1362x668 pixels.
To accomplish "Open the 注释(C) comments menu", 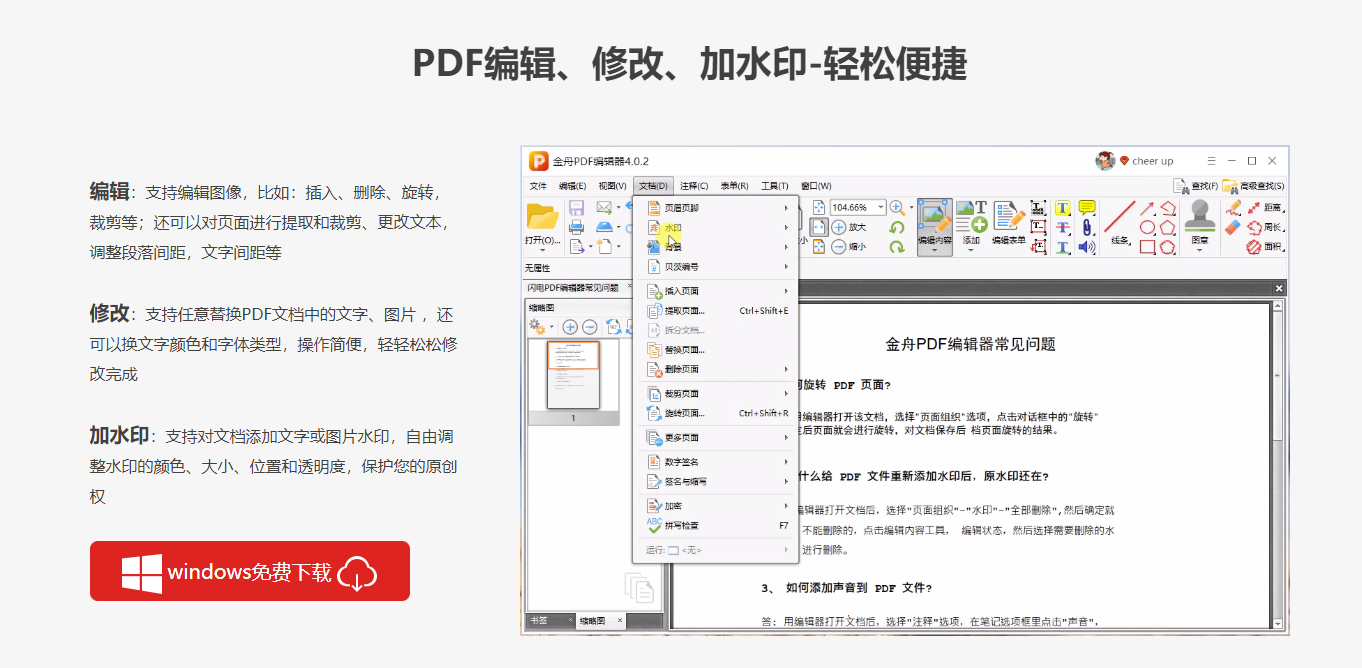I will [x=694, y=186].
